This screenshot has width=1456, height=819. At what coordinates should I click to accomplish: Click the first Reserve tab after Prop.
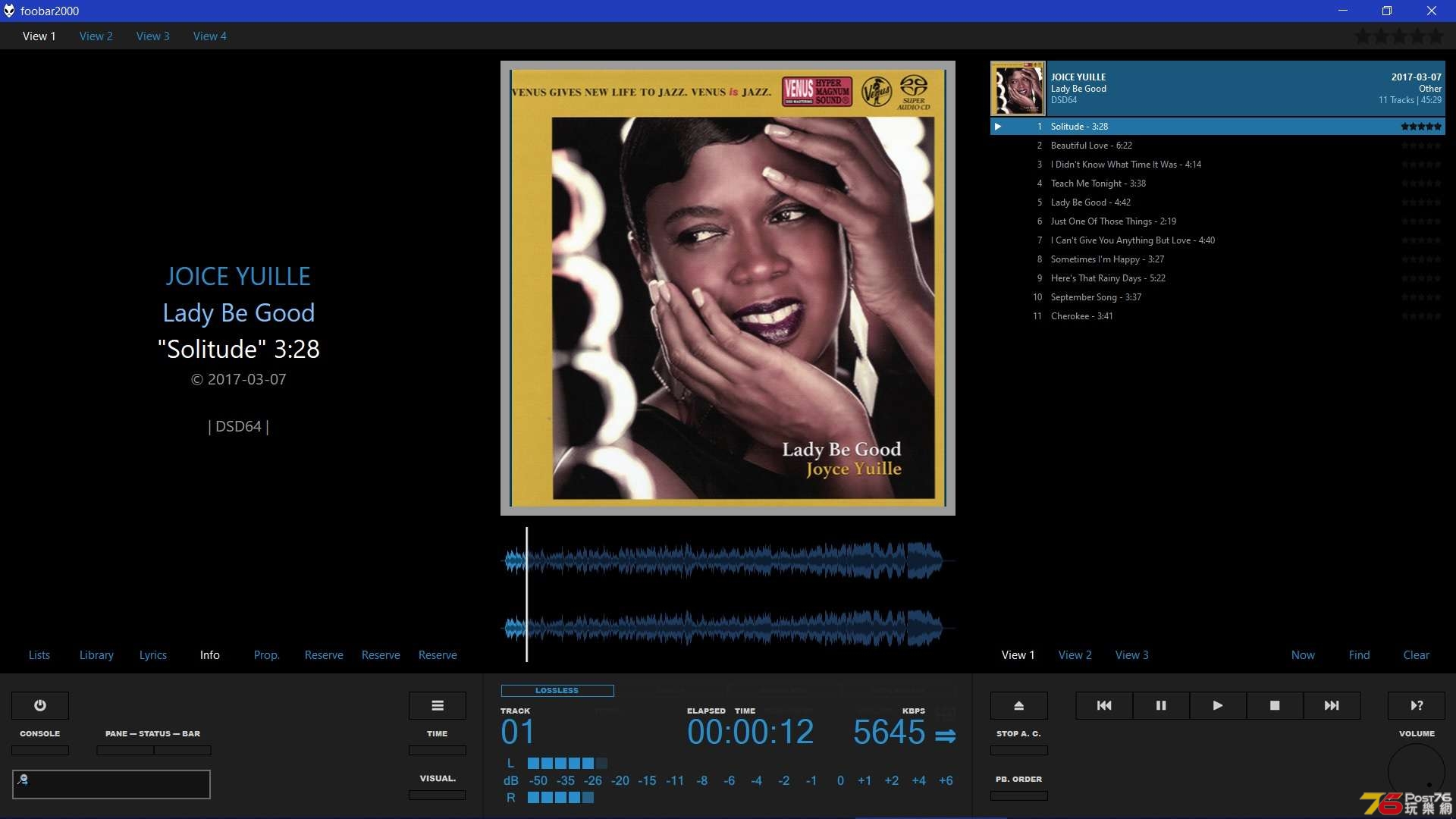(324, 654)
